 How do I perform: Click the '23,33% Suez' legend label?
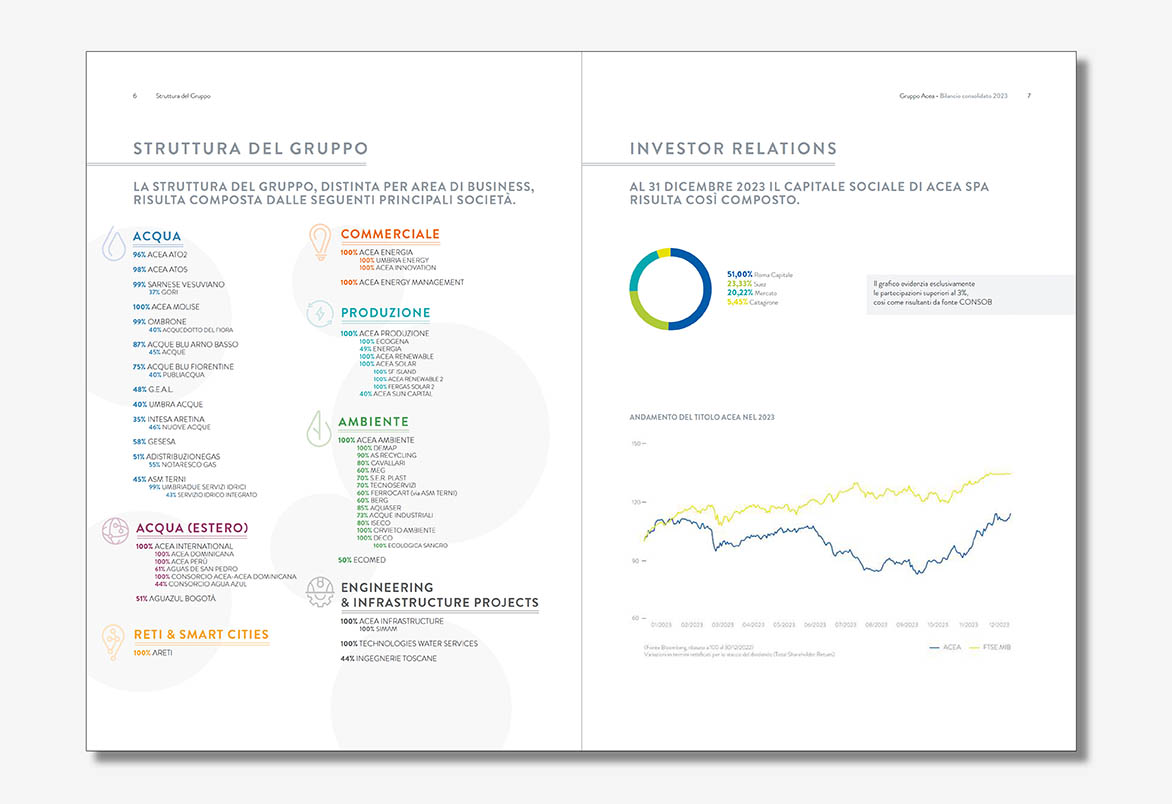pyautogui.click(x=747, y=284)
